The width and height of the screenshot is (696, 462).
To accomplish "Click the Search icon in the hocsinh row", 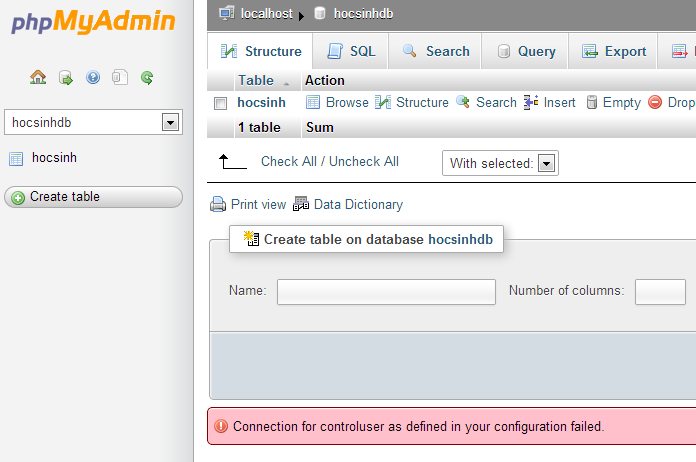I will click(463, 102).
